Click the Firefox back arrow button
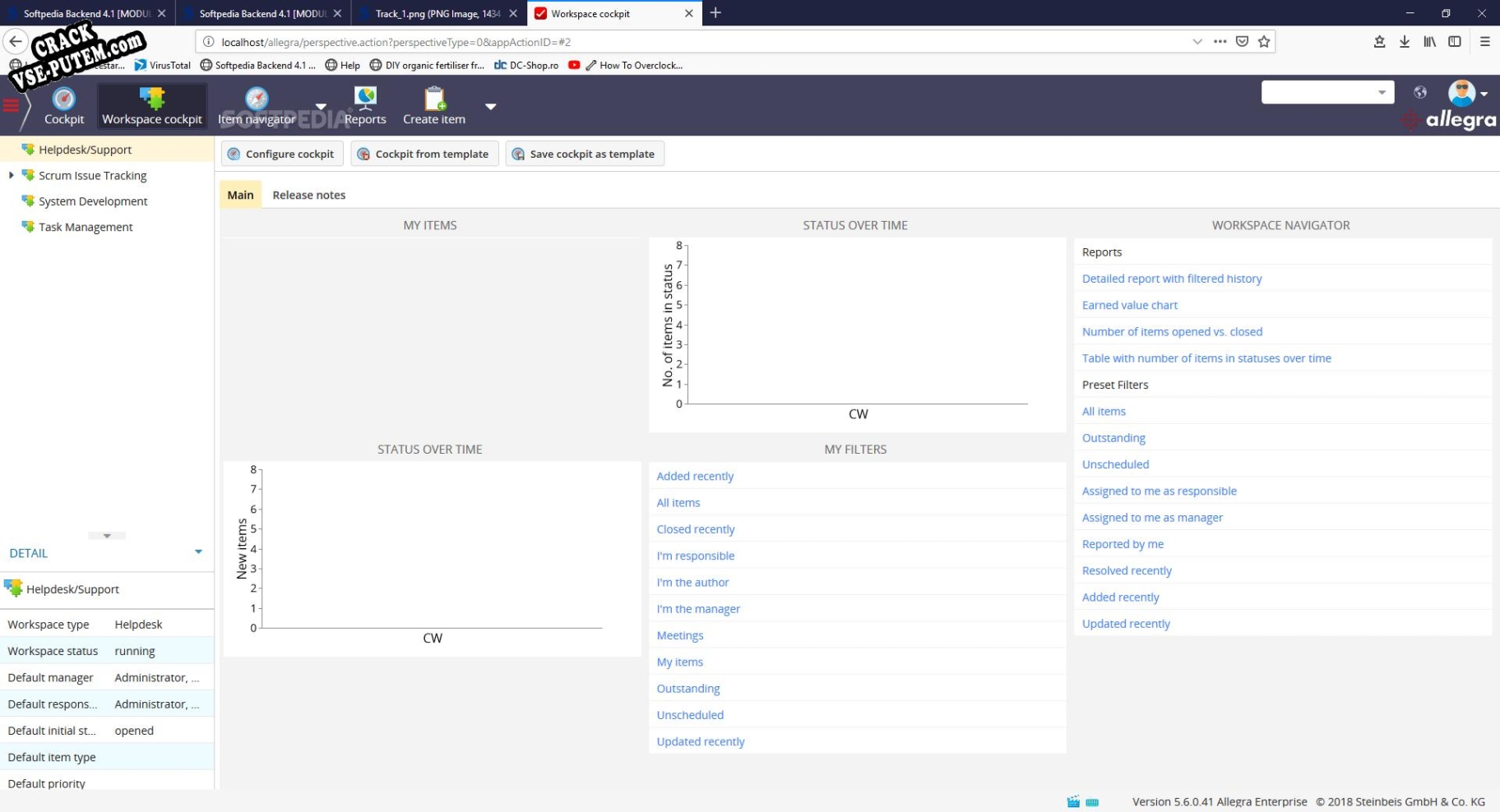 click(16, 41)
